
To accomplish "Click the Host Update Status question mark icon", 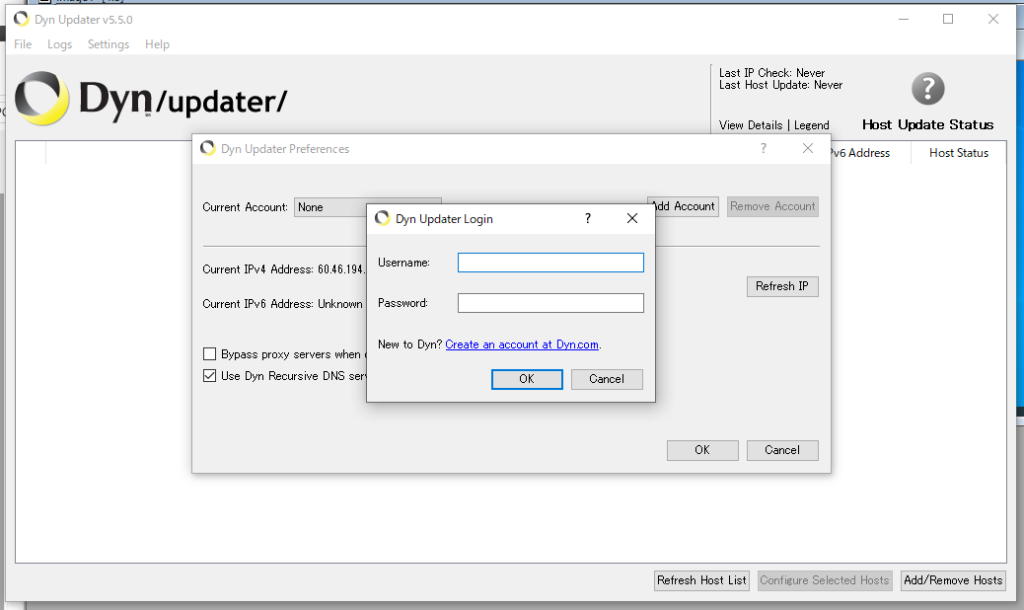I will tap(928, 89).
